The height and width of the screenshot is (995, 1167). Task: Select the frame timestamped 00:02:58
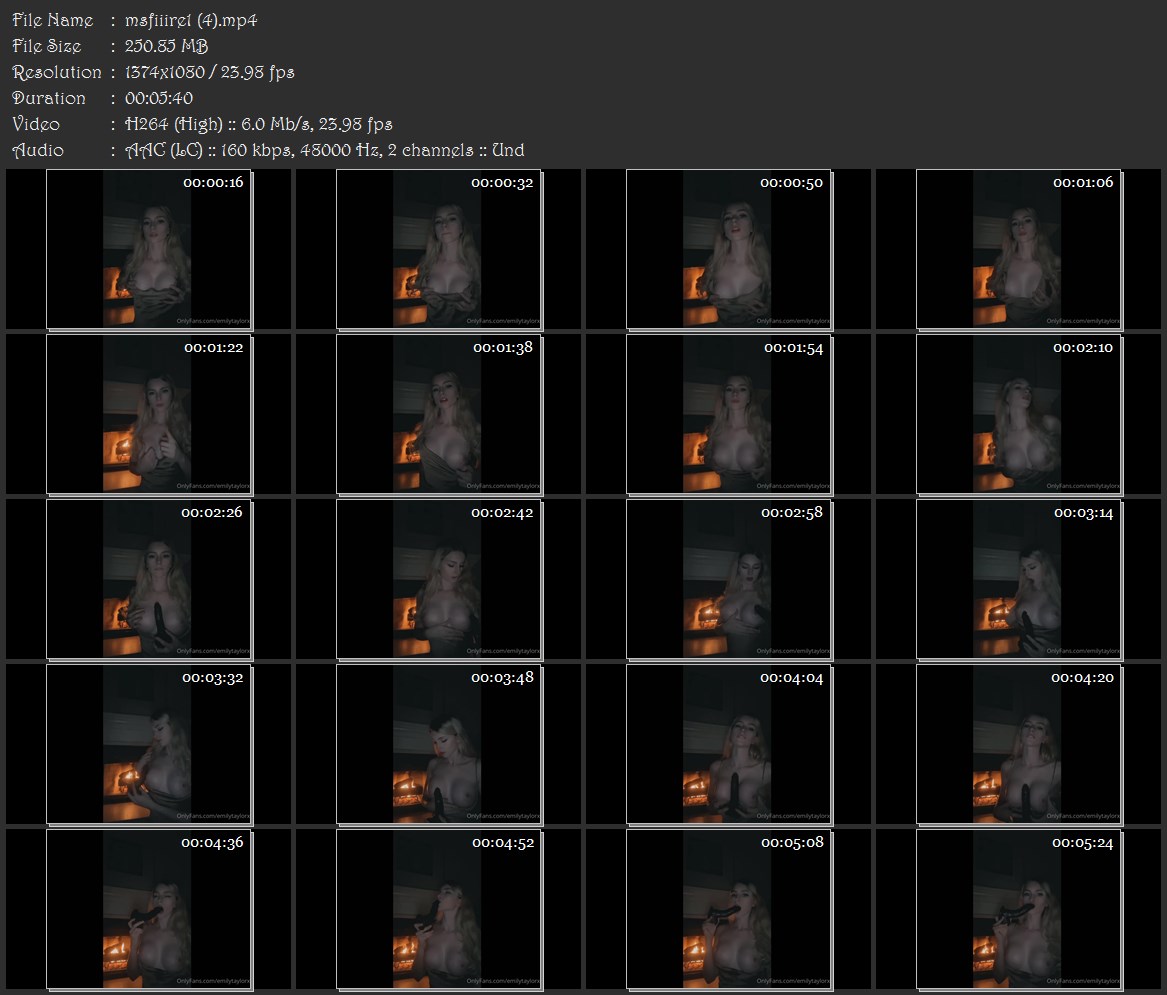[x=729, y=579]
